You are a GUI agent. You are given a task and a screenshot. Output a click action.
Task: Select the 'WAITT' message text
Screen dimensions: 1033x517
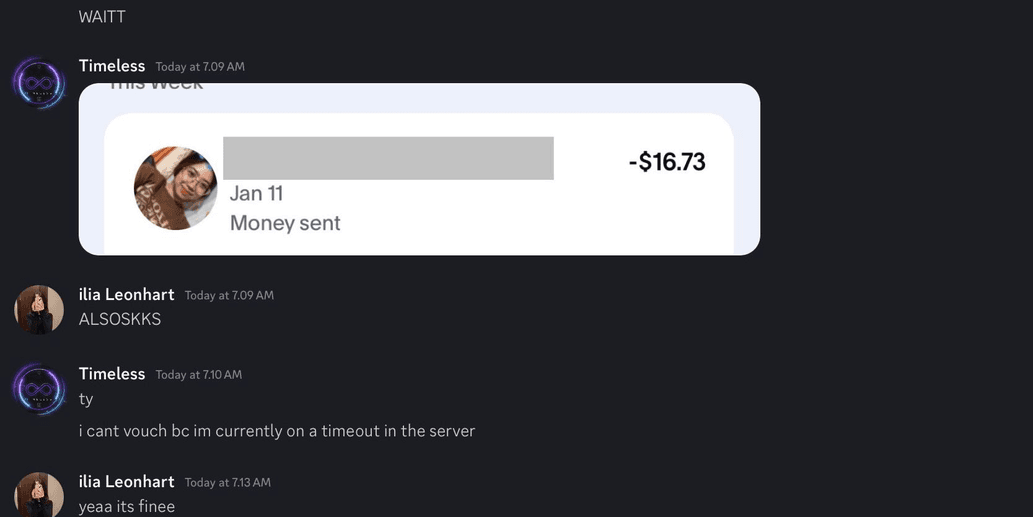pos(102,16)
